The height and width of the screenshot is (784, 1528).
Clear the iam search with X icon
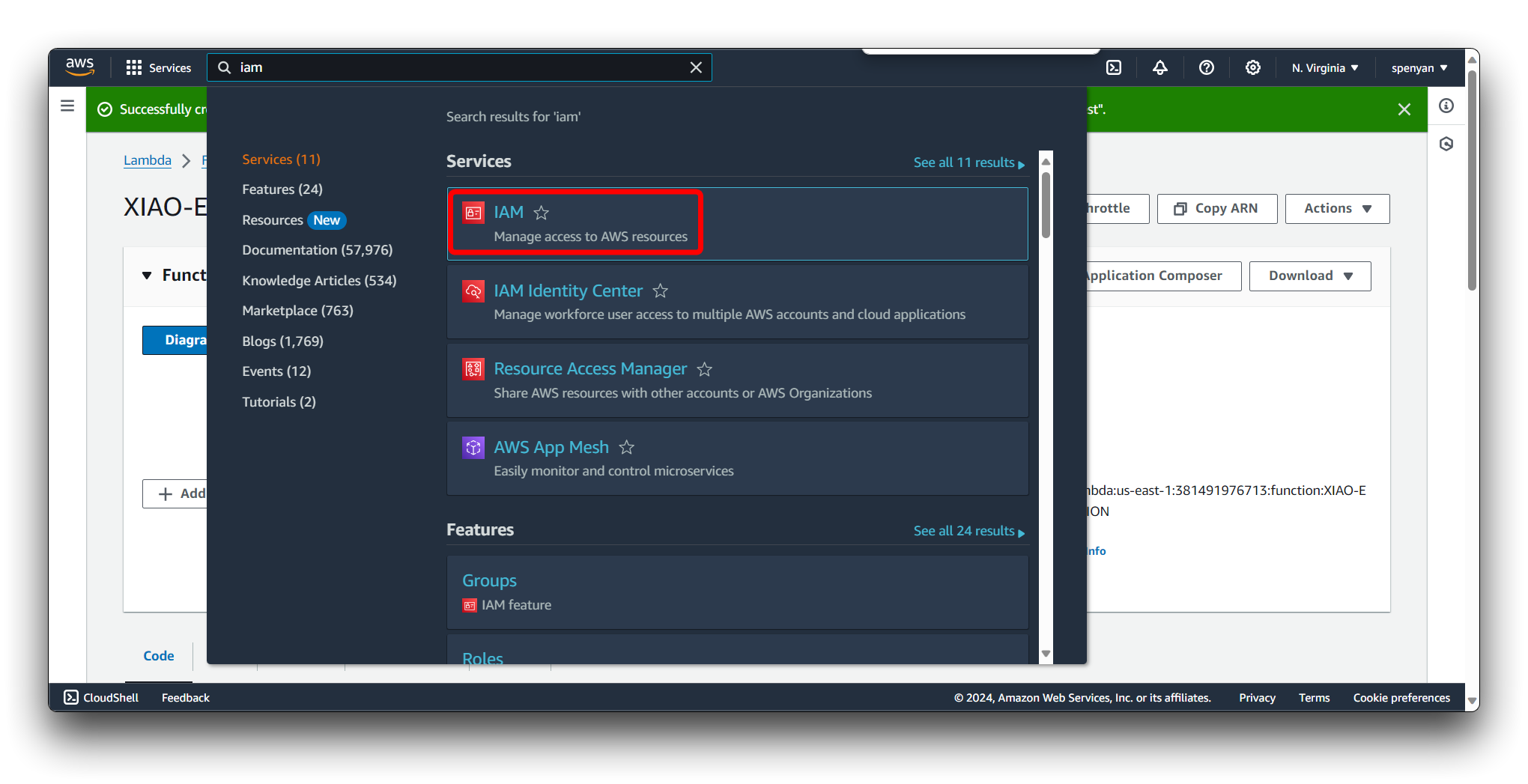point(696,67)
